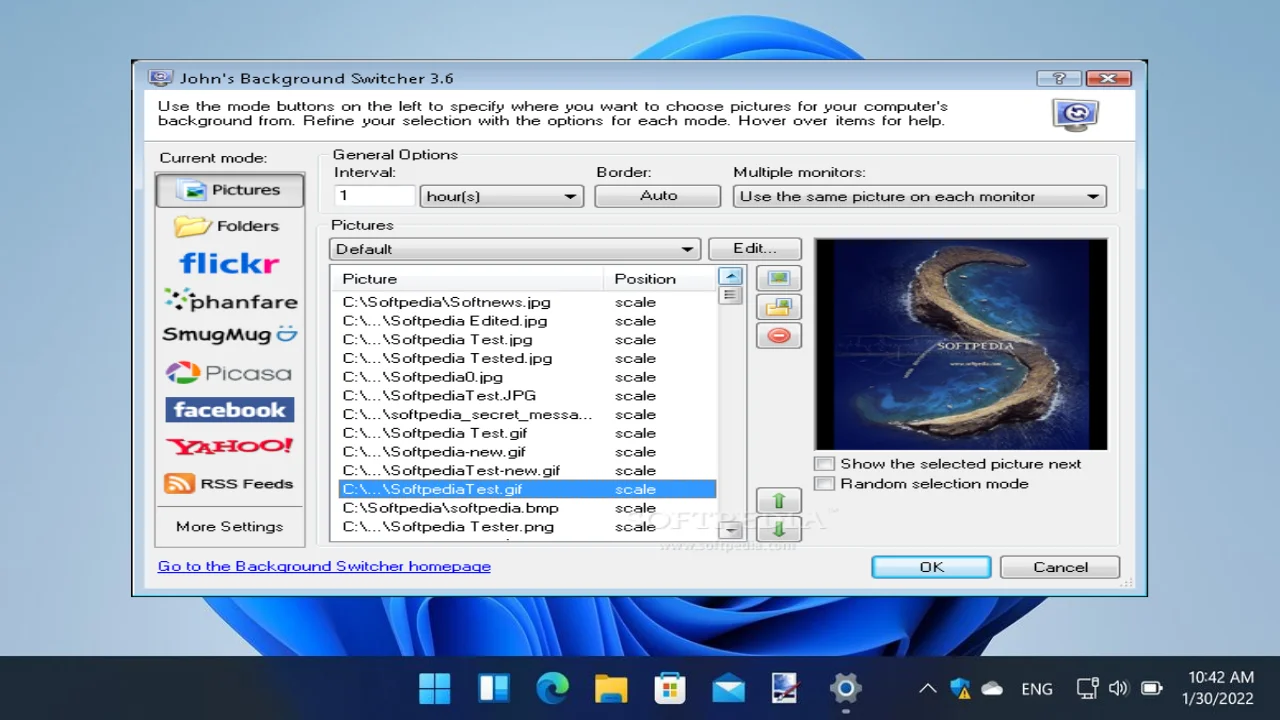The width and height of the screenshot is (1280, 720).
Task: Select the Yahoo! mode
Action: [x=230, y=446]
